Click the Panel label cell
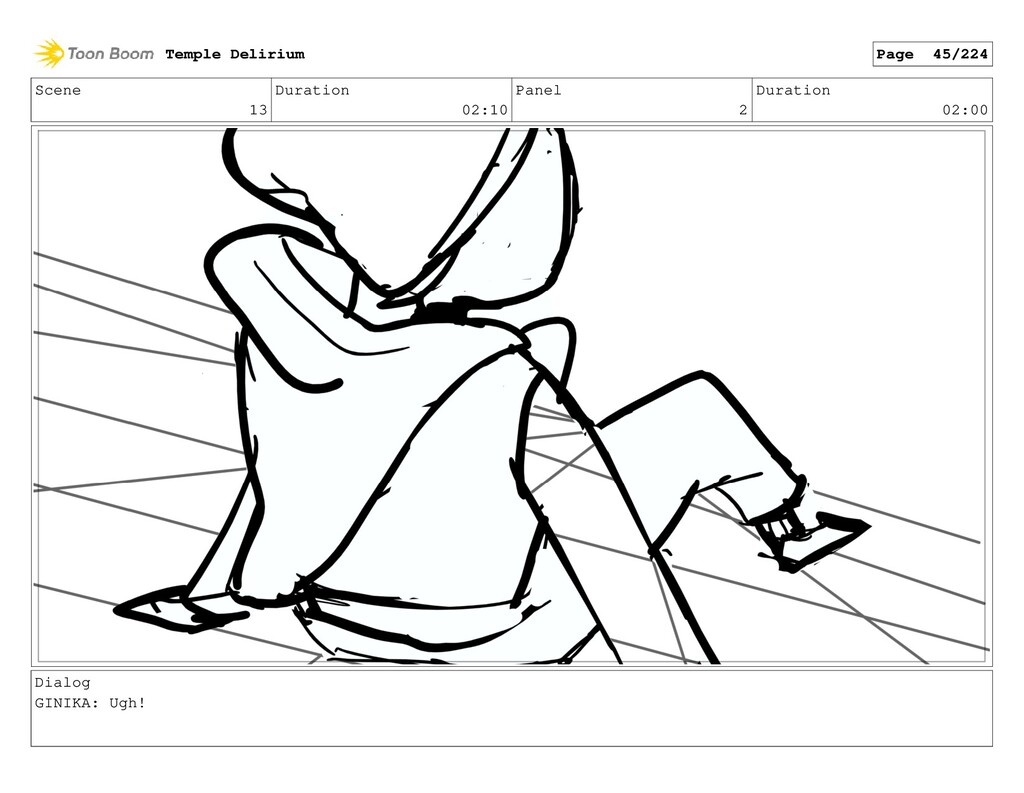The image size is (1024, 793). tap(632, 100)
